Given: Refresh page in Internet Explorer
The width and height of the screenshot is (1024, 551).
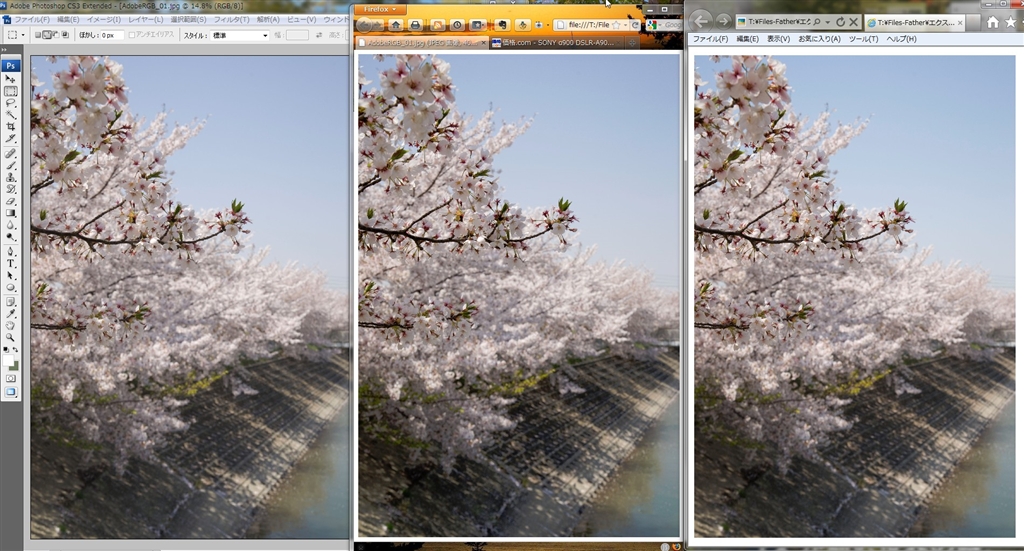Looking at the screenshot, I should click(840, 22).
